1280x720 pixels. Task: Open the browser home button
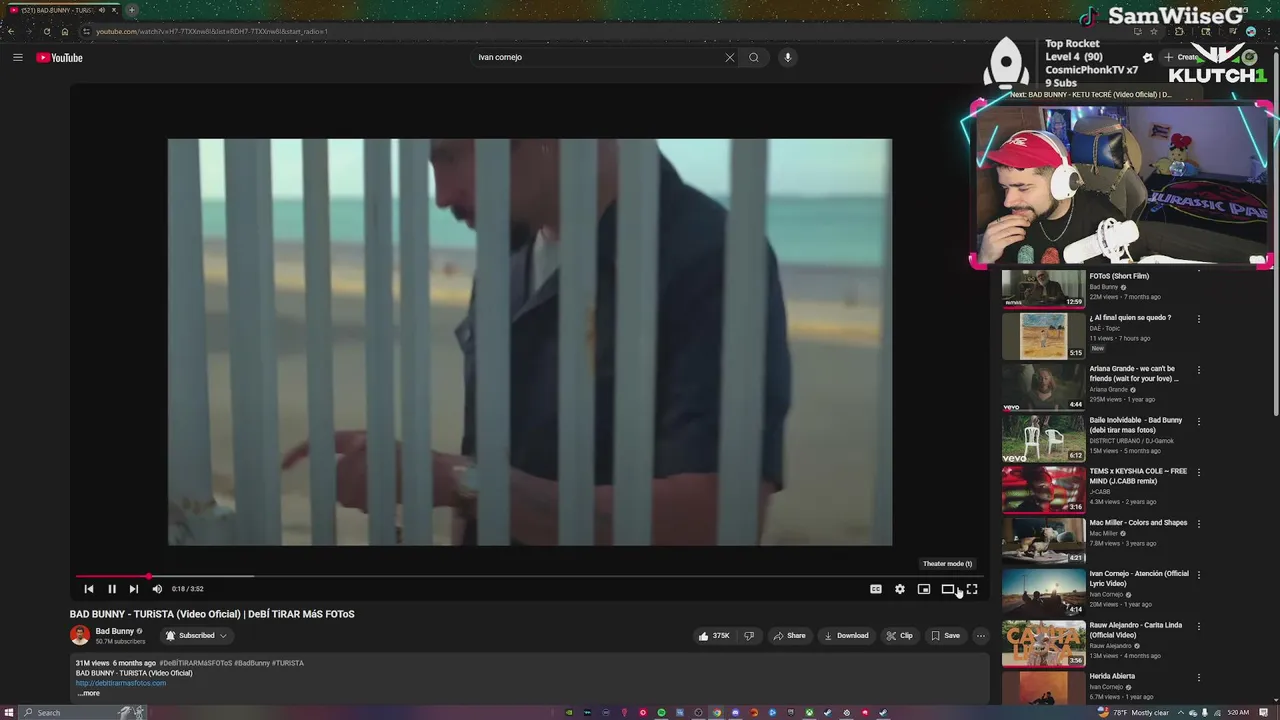tap(65, 31)
